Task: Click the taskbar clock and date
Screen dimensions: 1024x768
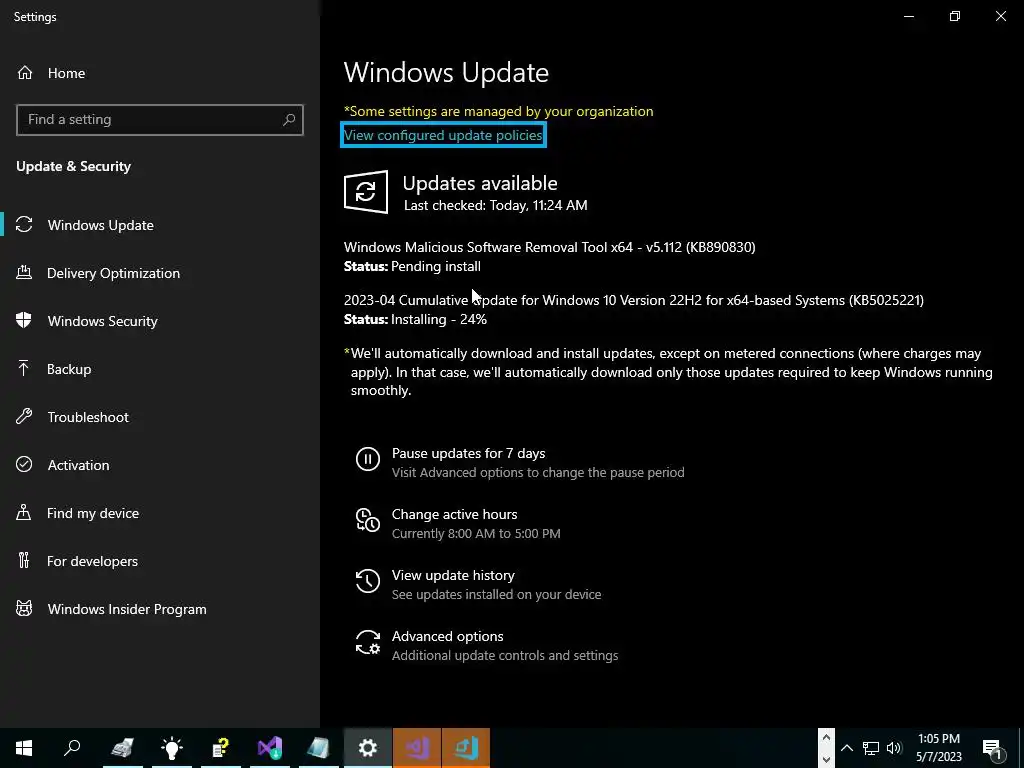Action: point(938,748)
